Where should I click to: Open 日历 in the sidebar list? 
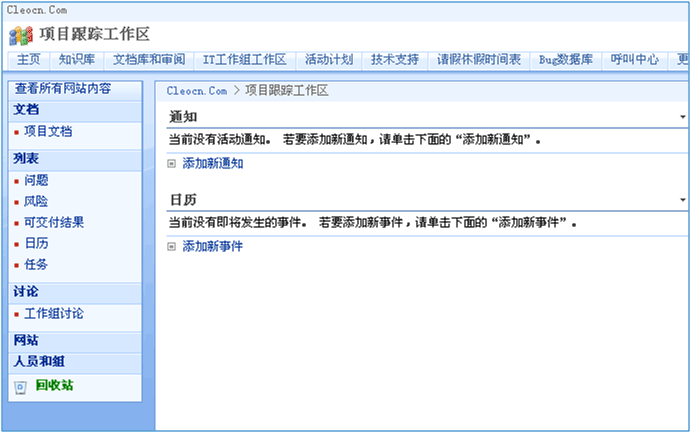36,243
